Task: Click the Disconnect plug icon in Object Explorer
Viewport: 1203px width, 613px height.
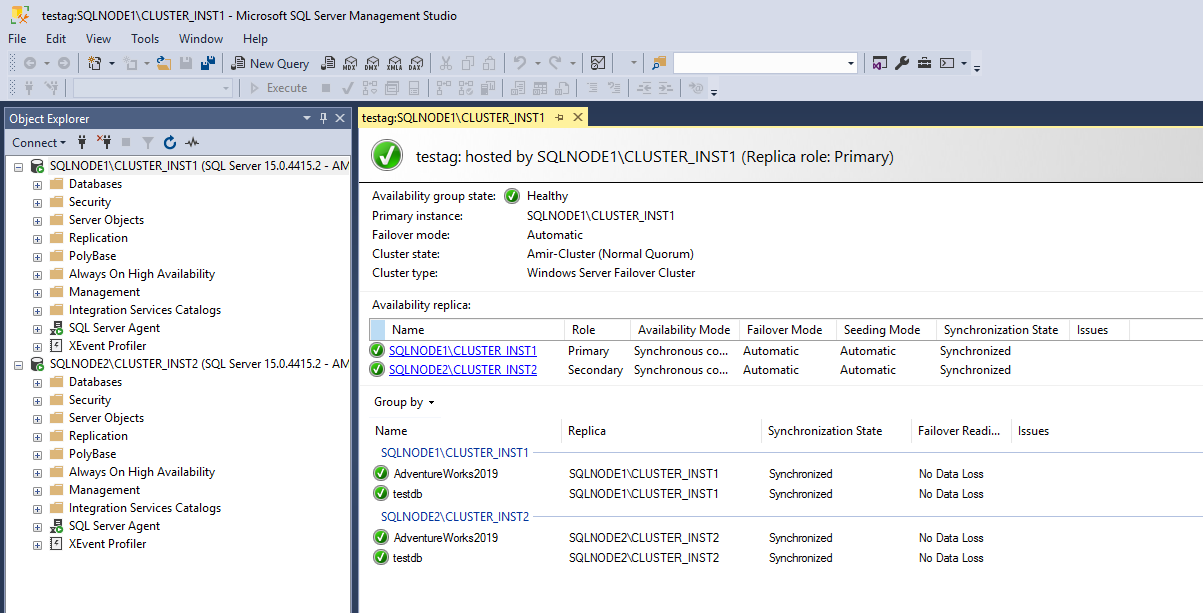Action: click(x=103, y=142)
